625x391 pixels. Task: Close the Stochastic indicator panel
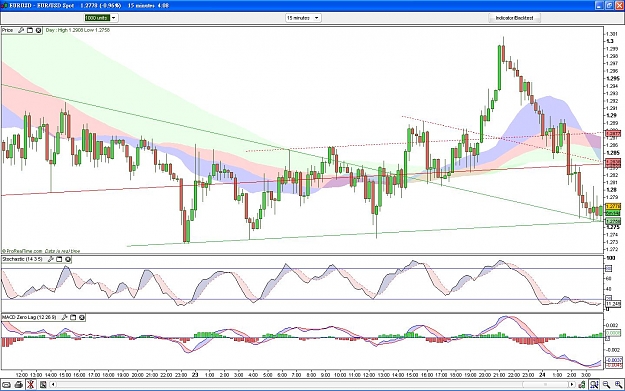point(68,259)
